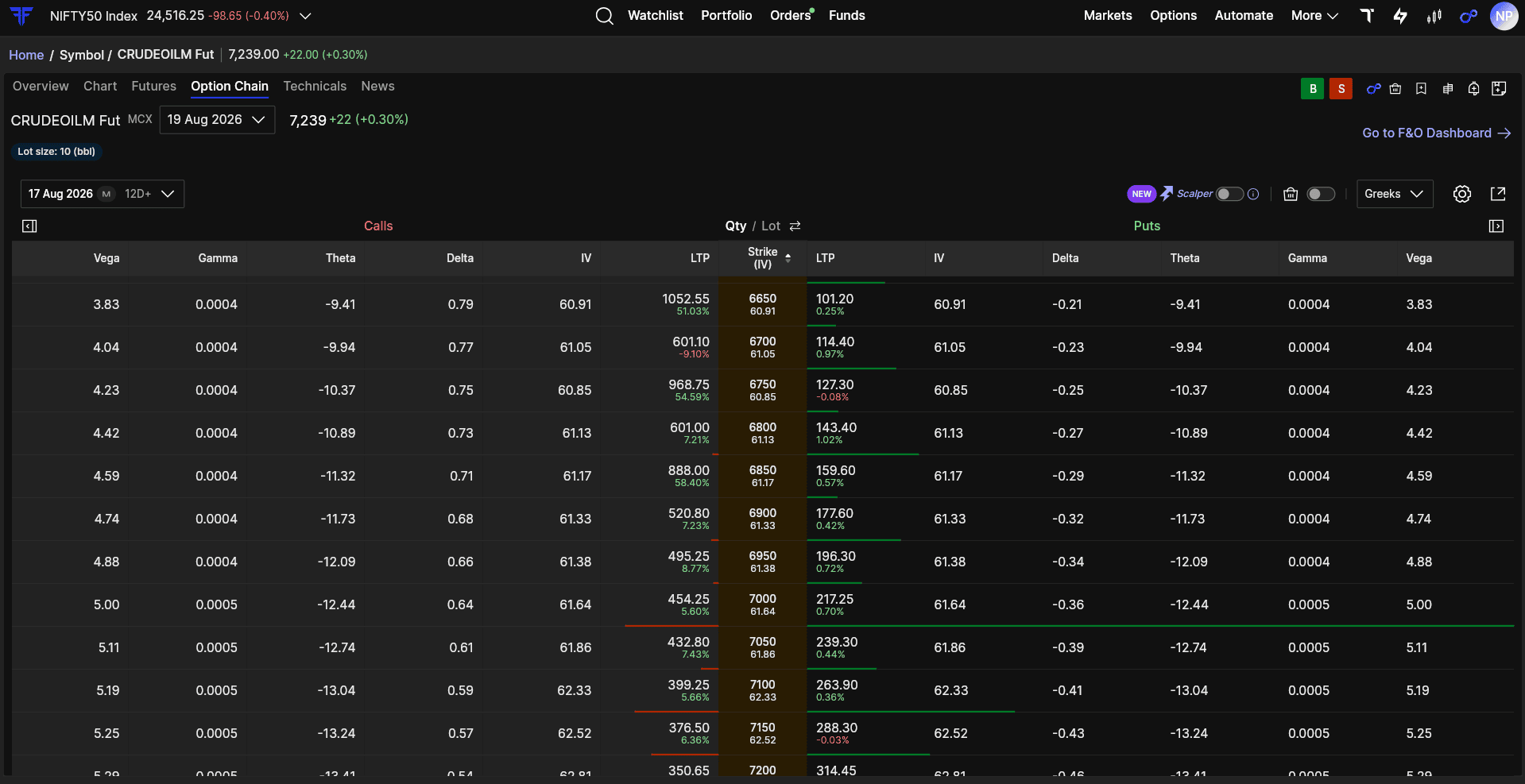This screenshot has width=1525, height=784.
Task: Open the candlestick chart icon in header
Action: click(x=1434, y=16)
